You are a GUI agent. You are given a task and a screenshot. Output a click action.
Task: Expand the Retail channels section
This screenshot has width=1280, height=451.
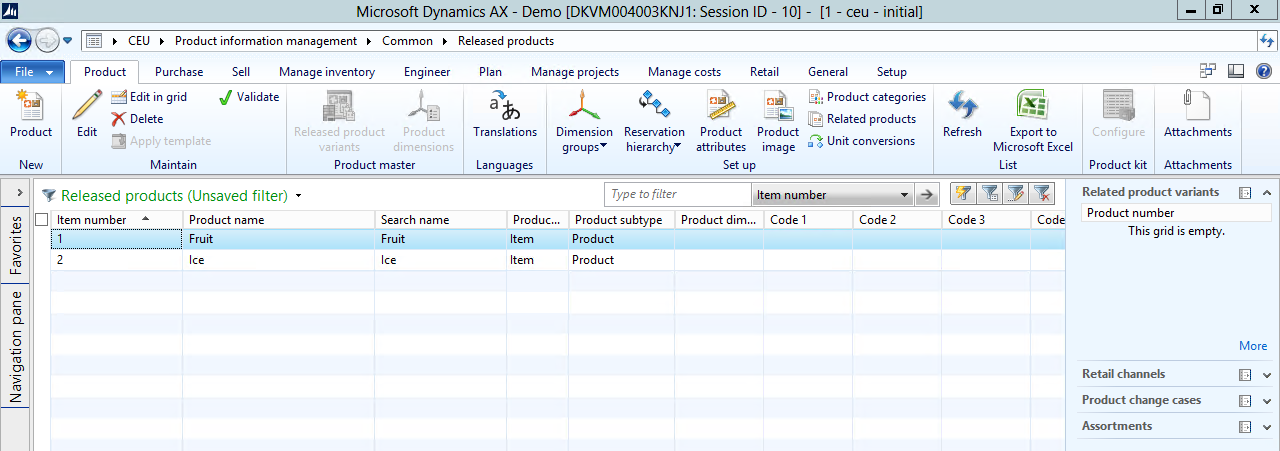click(1267, 375)
